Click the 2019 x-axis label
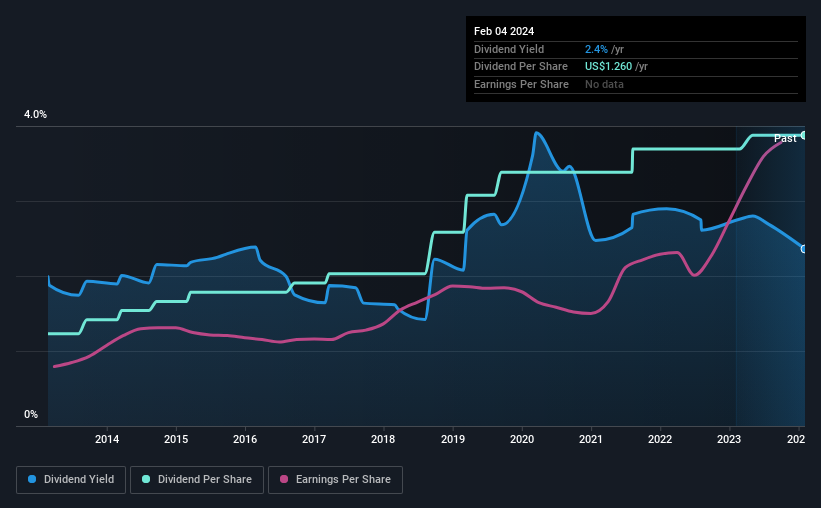The height and width of the screenshot is (508, 821). 453,439
